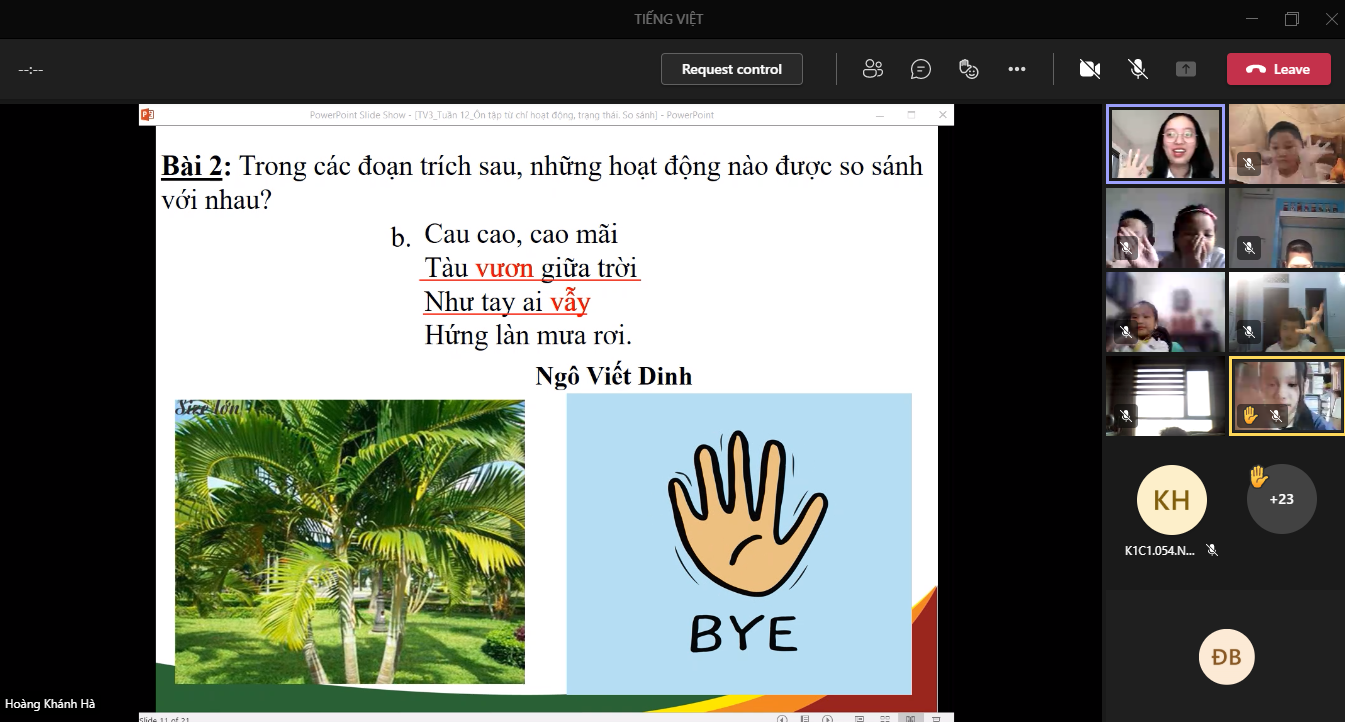Click the PowerPoint logo in shared window
The height and width of the screenshot is (722, 1345).
tap(147, 115)
